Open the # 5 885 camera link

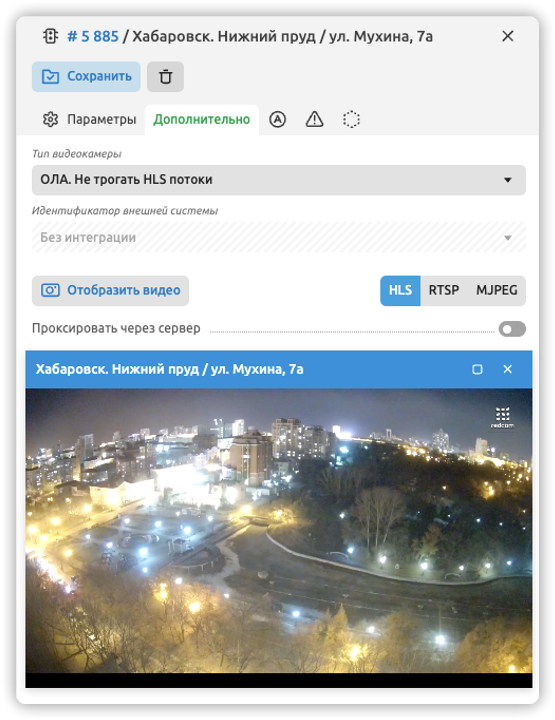coord(93,36)
